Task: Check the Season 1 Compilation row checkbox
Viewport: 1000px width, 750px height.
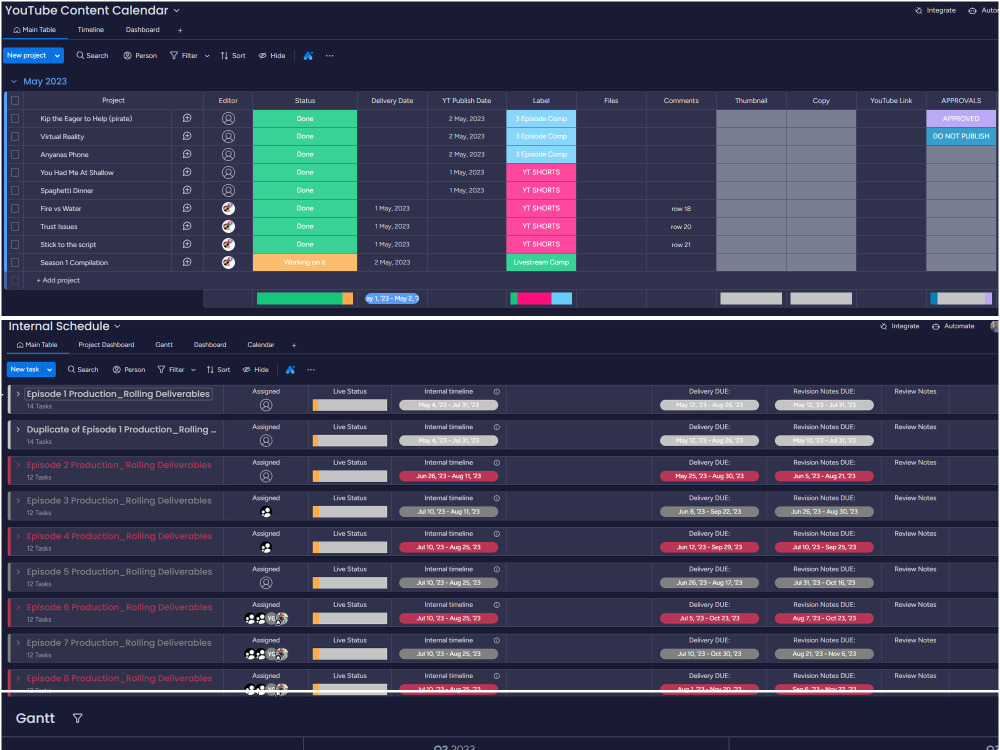Action: click(x=15, y=262)
